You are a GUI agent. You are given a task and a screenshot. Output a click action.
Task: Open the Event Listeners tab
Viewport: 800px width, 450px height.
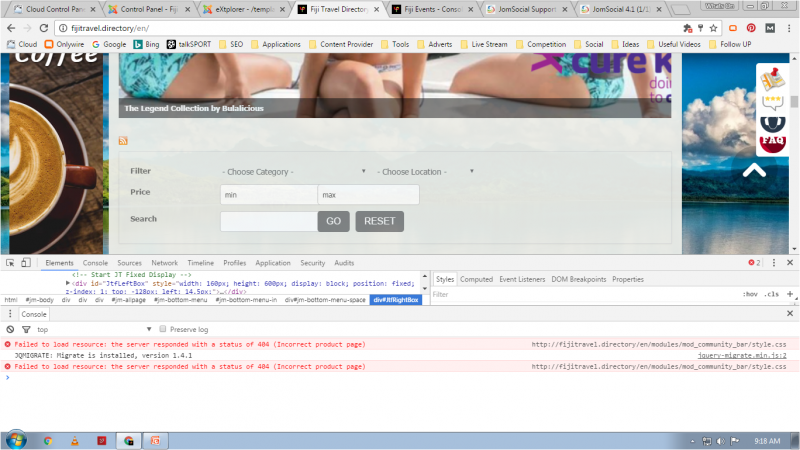pos(522,279)
